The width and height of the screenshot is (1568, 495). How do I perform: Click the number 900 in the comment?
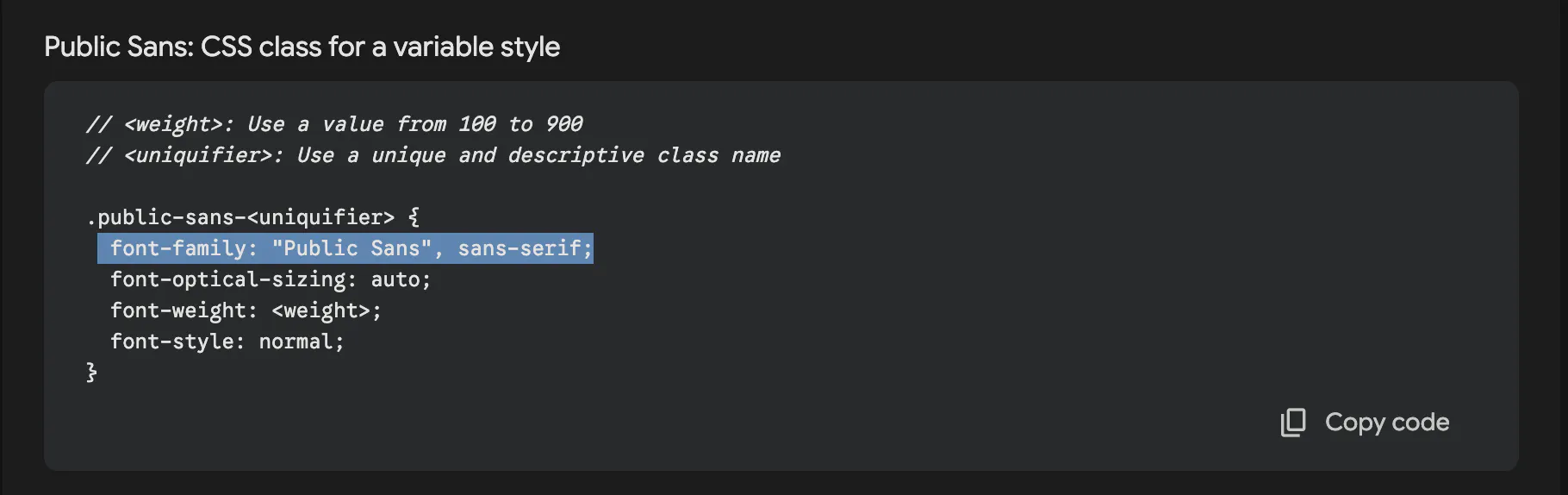click(x=564, y=124)
